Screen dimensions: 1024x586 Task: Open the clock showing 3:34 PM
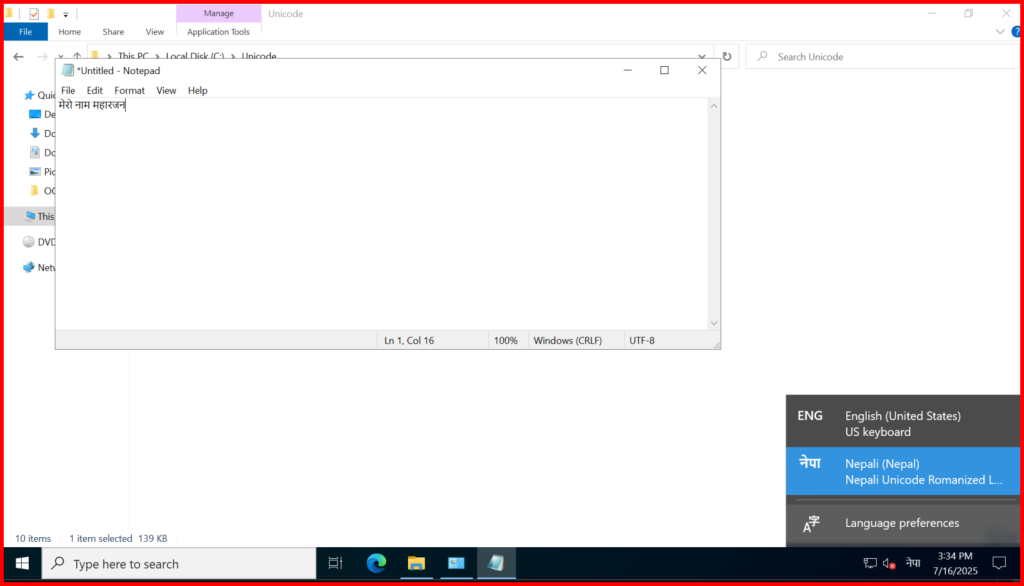pyautogui.click(x=955, y=563)
